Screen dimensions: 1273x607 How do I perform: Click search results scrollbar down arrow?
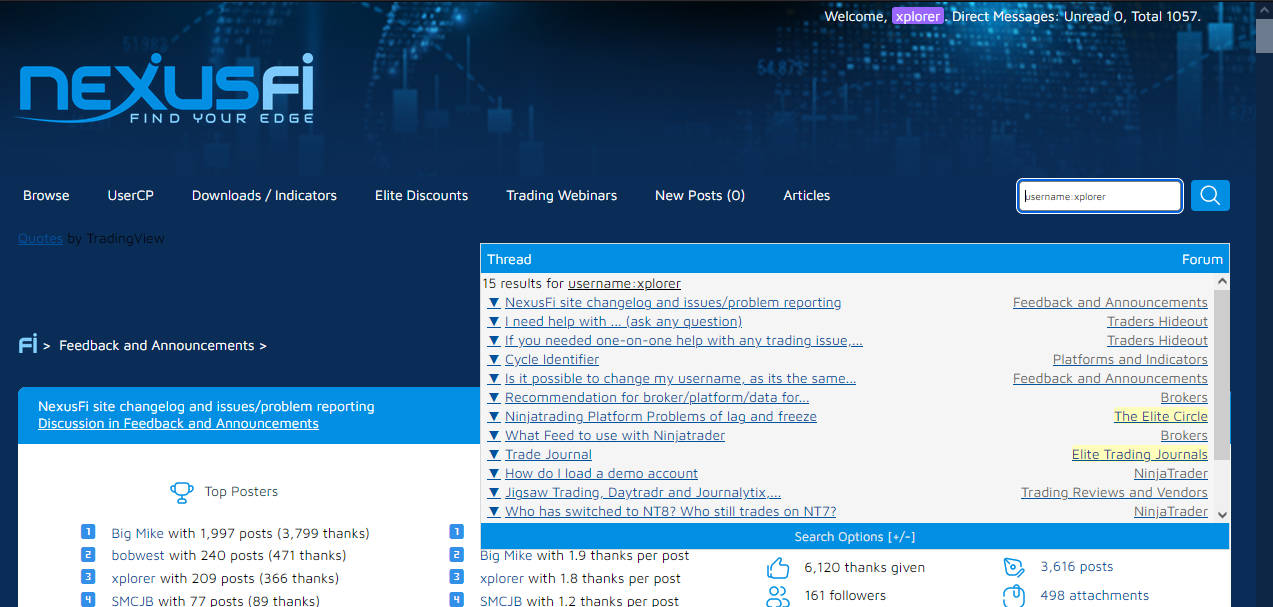pyautogui.click(x=1221, y=514)
